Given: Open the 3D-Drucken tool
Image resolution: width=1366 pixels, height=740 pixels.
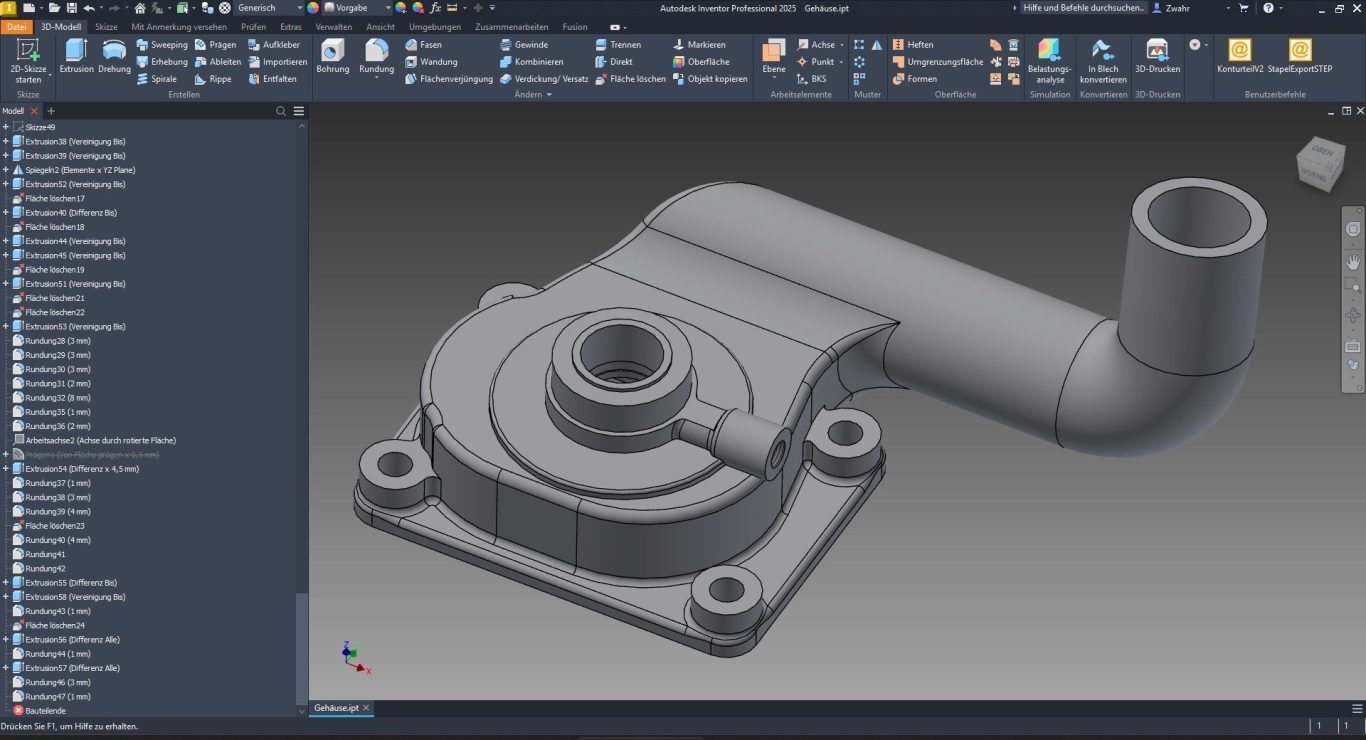Looking at the screenshot, I should coord(1157,57).
